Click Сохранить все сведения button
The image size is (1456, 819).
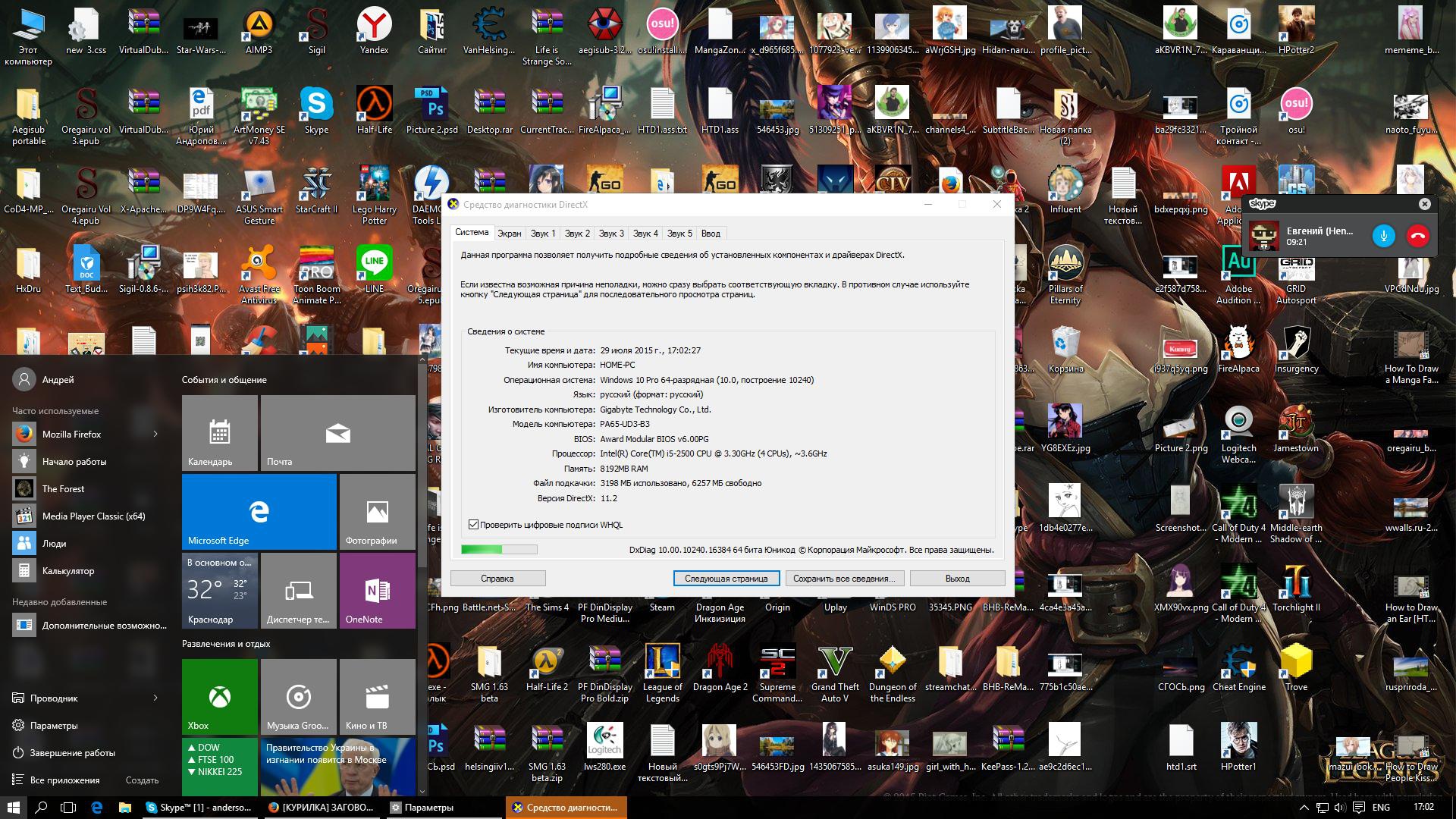pos(844,579)
